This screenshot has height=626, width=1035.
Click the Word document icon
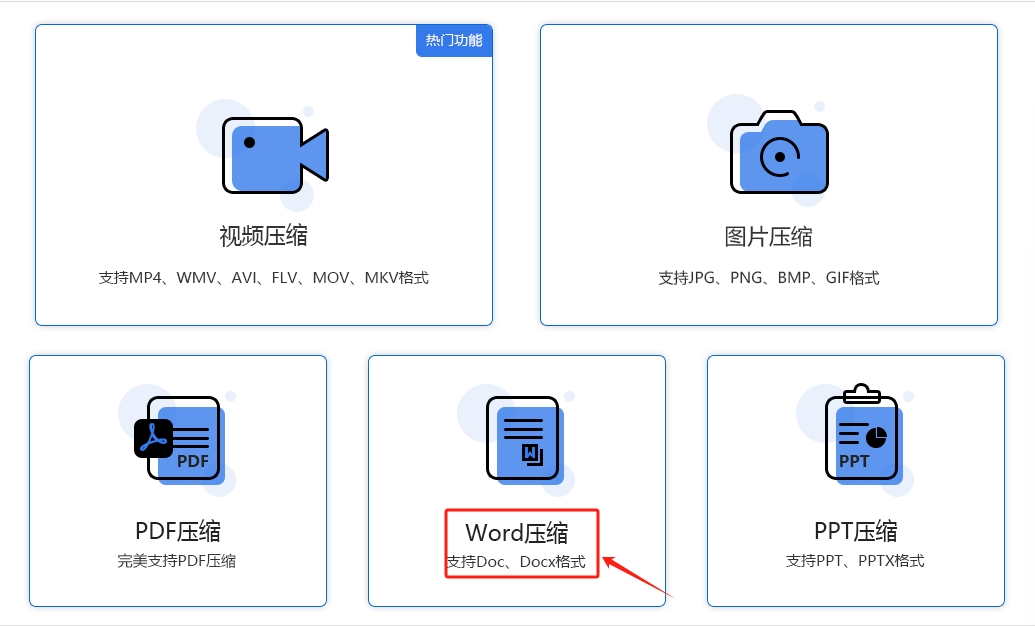point(525,440)
